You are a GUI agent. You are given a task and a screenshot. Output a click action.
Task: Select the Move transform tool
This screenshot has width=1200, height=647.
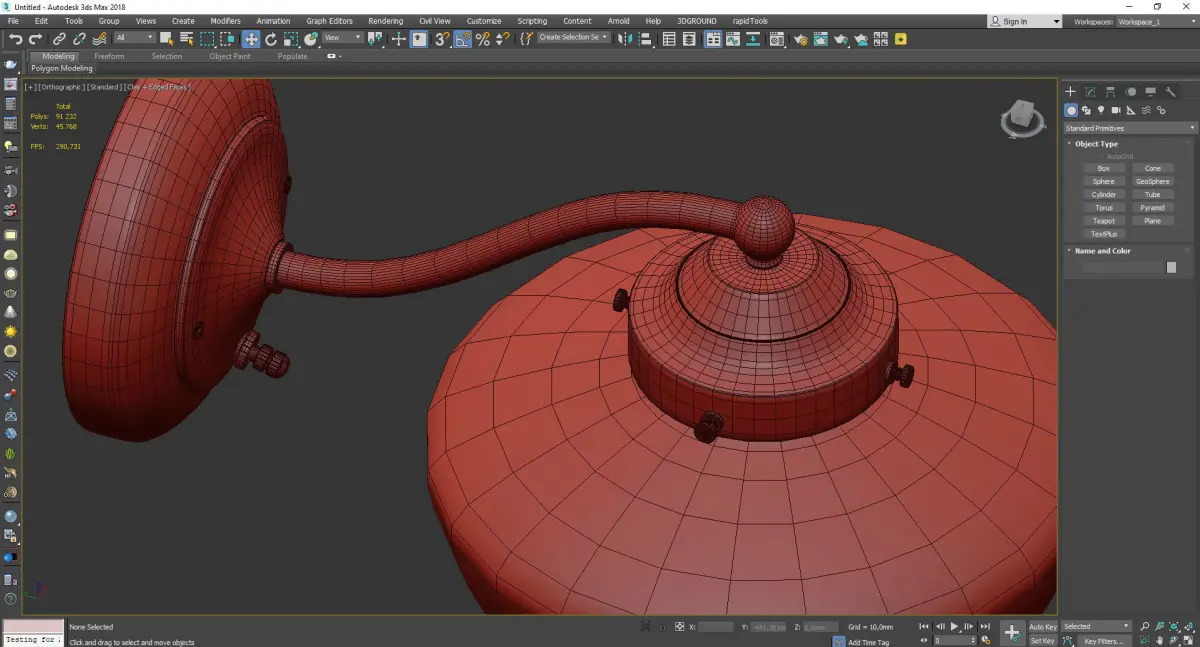(x=250, y=39)
